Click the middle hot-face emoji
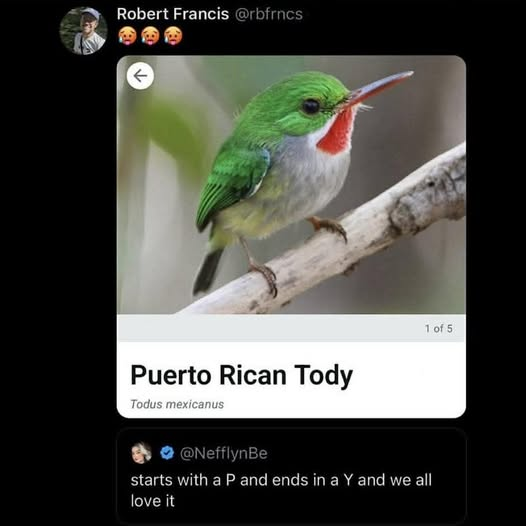The width and height of the screenshot is (526, 526). coord(150,36)
